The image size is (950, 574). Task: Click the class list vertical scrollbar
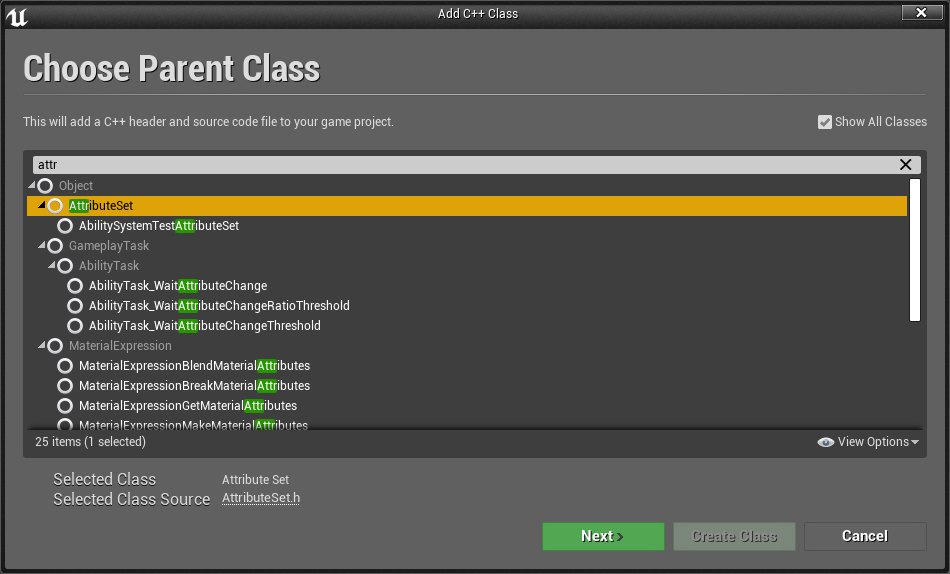[915, 250]
